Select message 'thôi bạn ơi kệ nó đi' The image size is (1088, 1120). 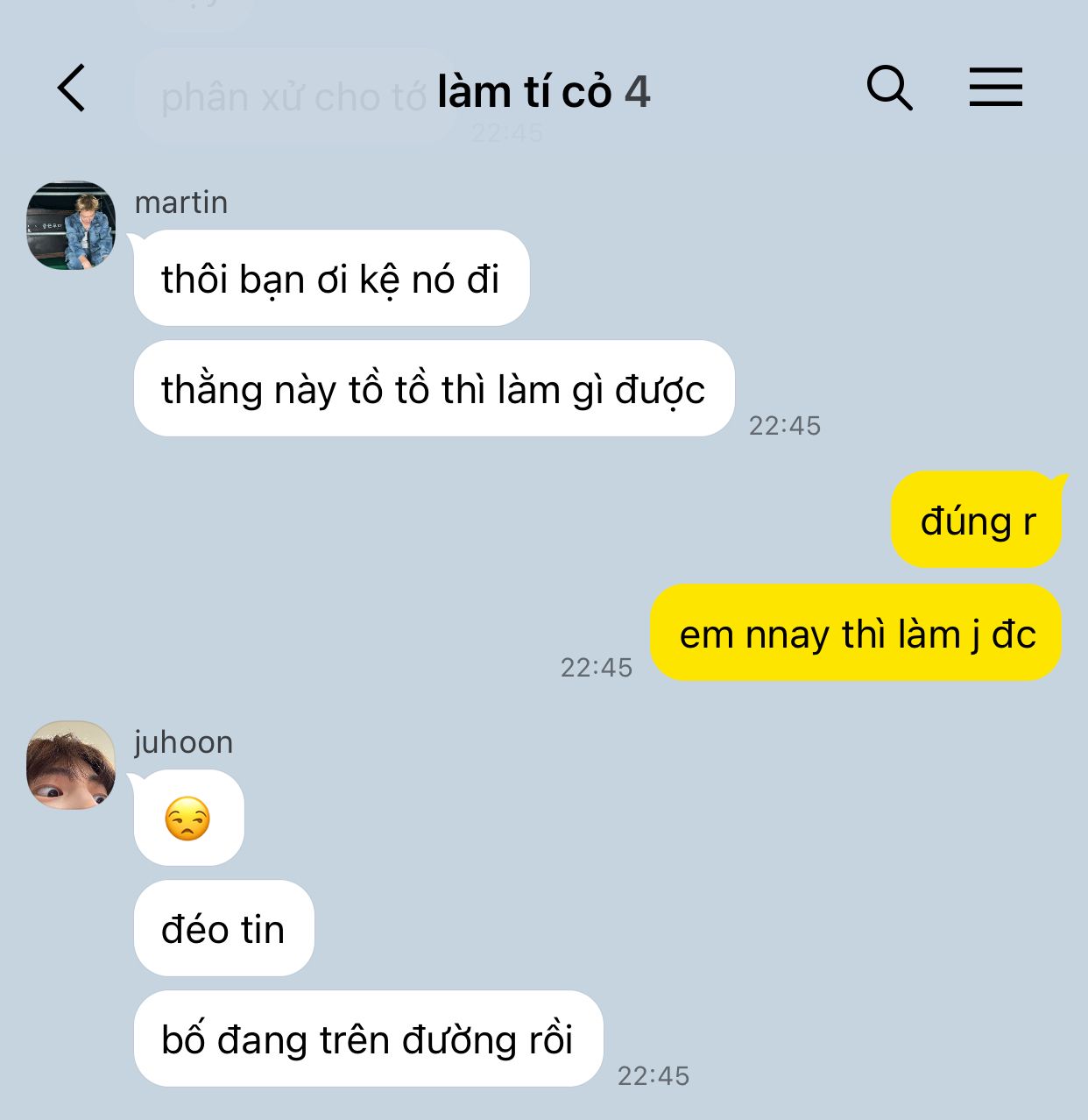coord(331,279)
